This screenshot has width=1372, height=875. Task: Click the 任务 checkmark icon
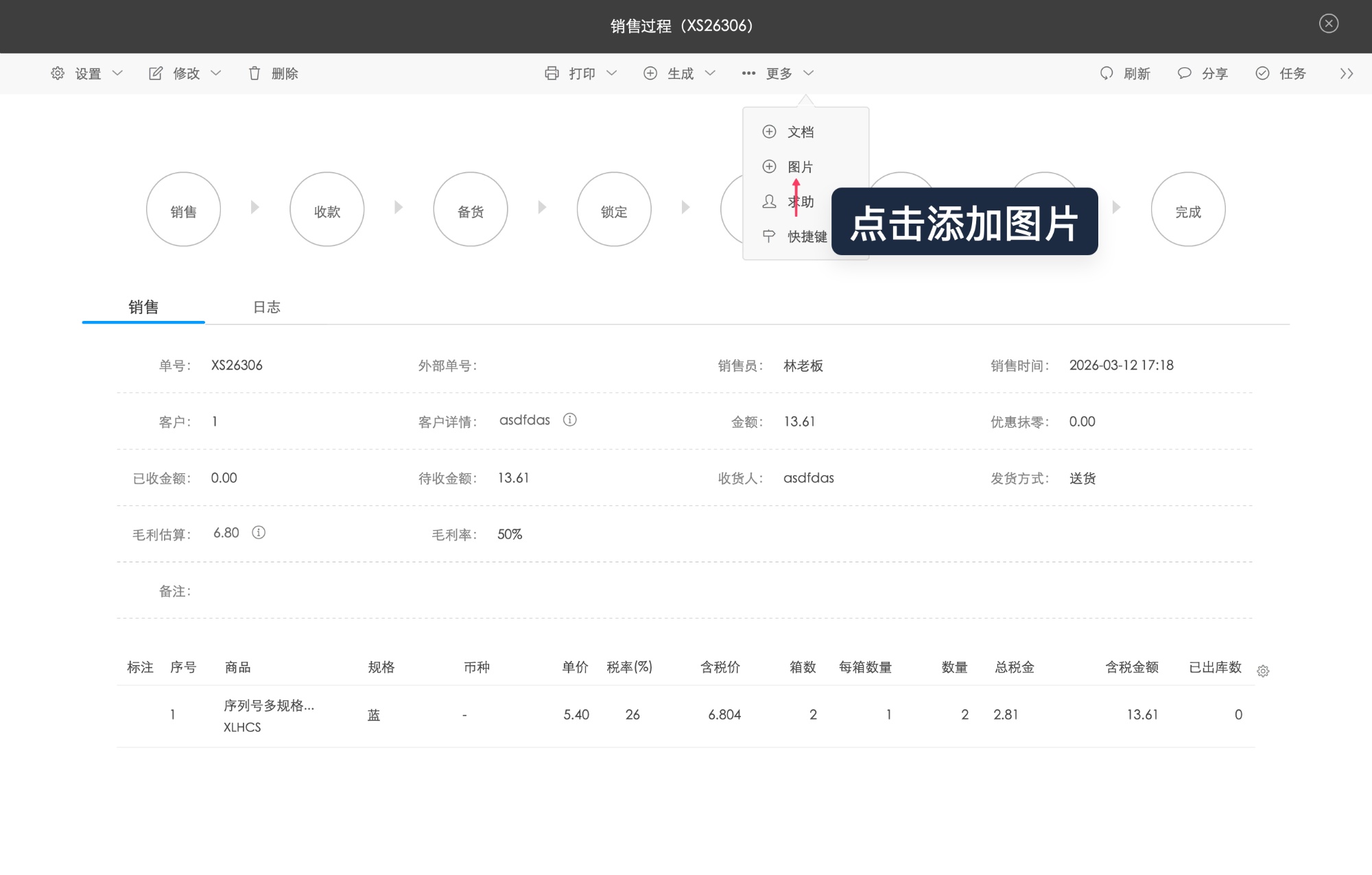click(x=1262, y=73)
